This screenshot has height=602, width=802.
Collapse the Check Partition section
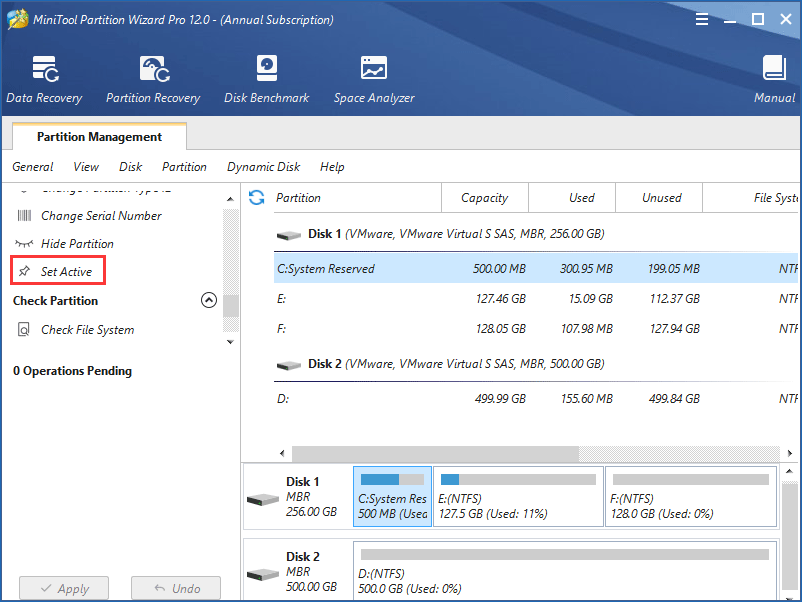pos(209,300)
